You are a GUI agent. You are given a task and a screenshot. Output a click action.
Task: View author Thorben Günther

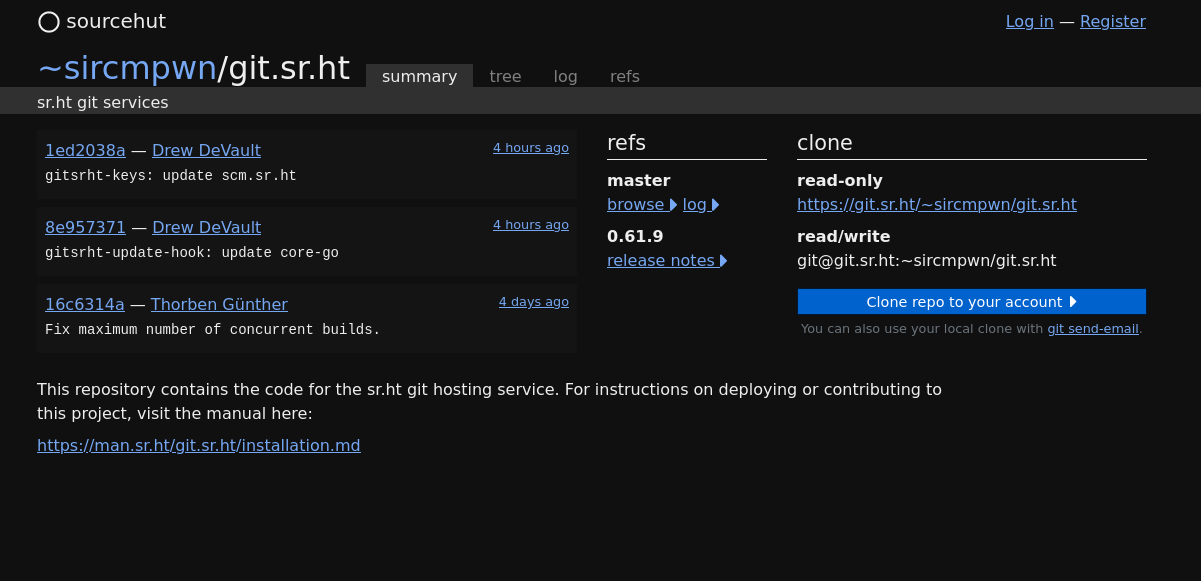click(219, 304)
